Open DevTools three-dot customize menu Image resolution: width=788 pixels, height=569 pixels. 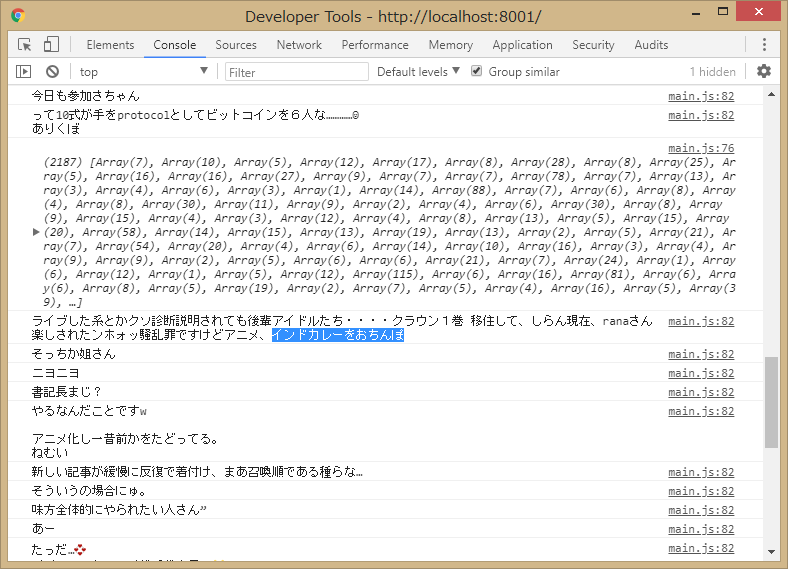(764, 45)
